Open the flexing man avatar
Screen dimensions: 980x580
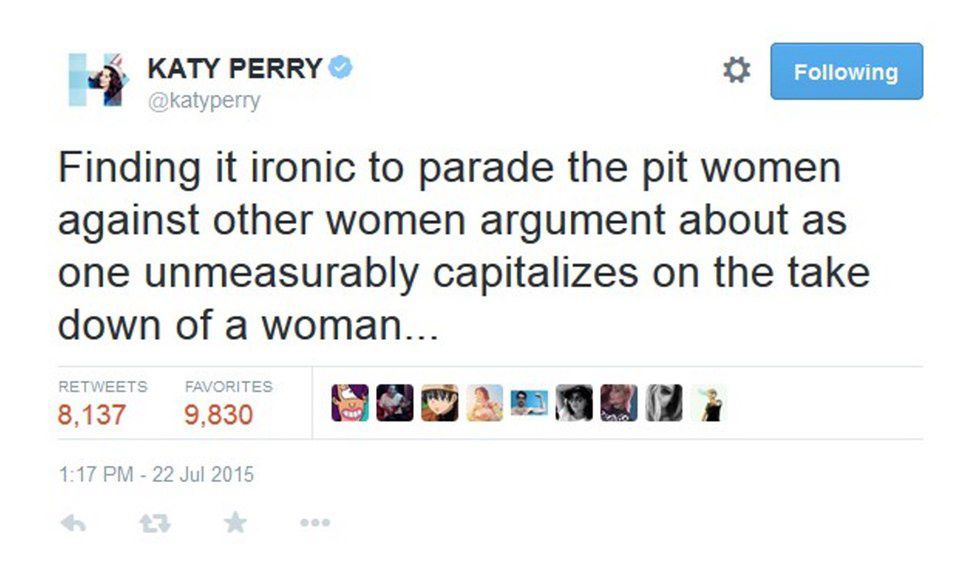(x=530, y=402)
